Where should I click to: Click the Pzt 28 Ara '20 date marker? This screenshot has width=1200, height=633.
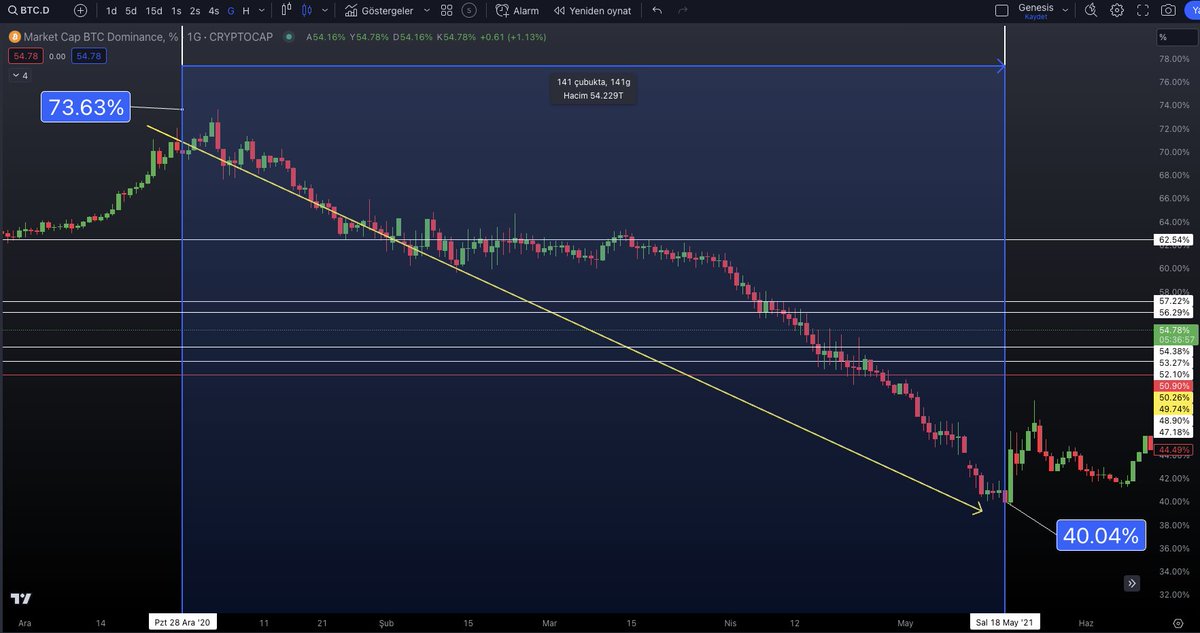182,622
